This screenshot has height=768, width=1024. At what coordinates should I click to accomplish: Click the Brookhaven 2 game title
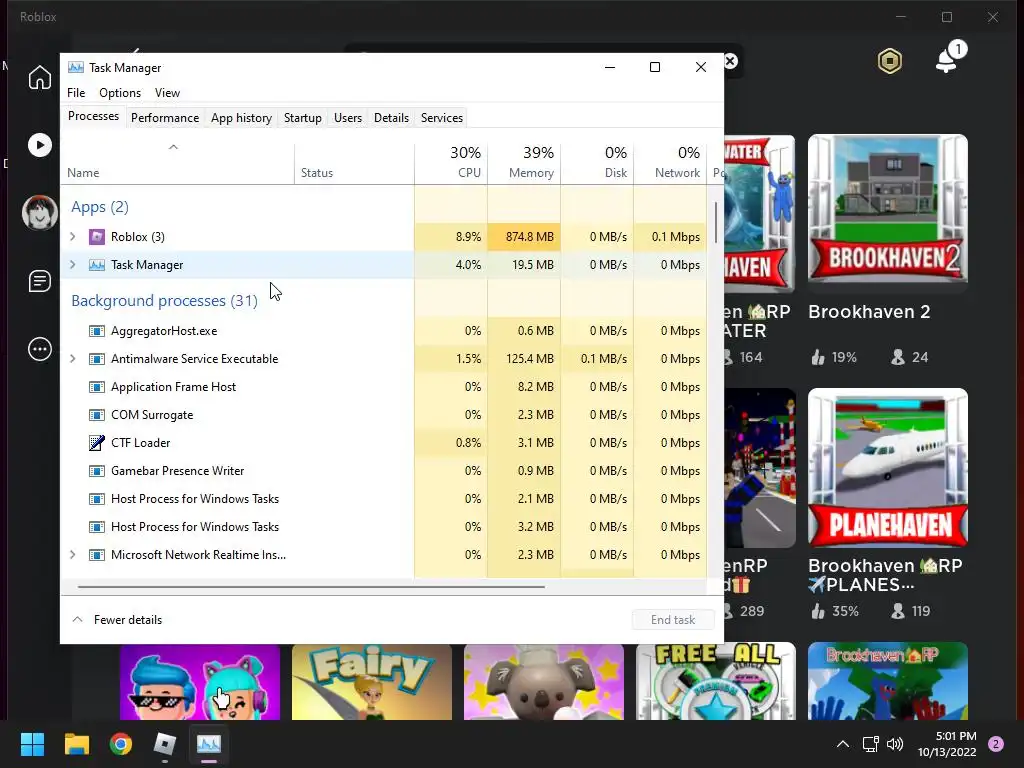click(869, 312)
